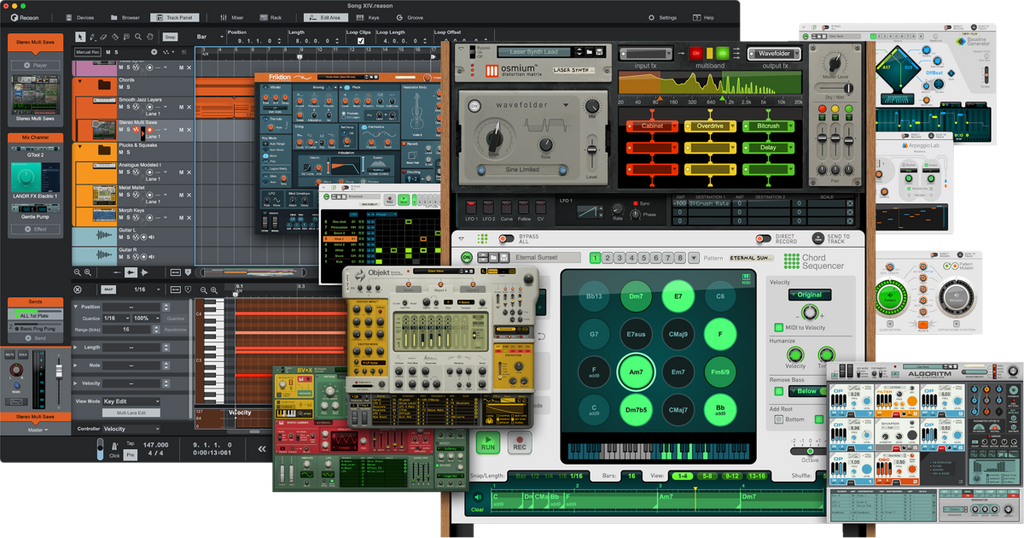Click the Multi Lane Edit button

point(131,413)
